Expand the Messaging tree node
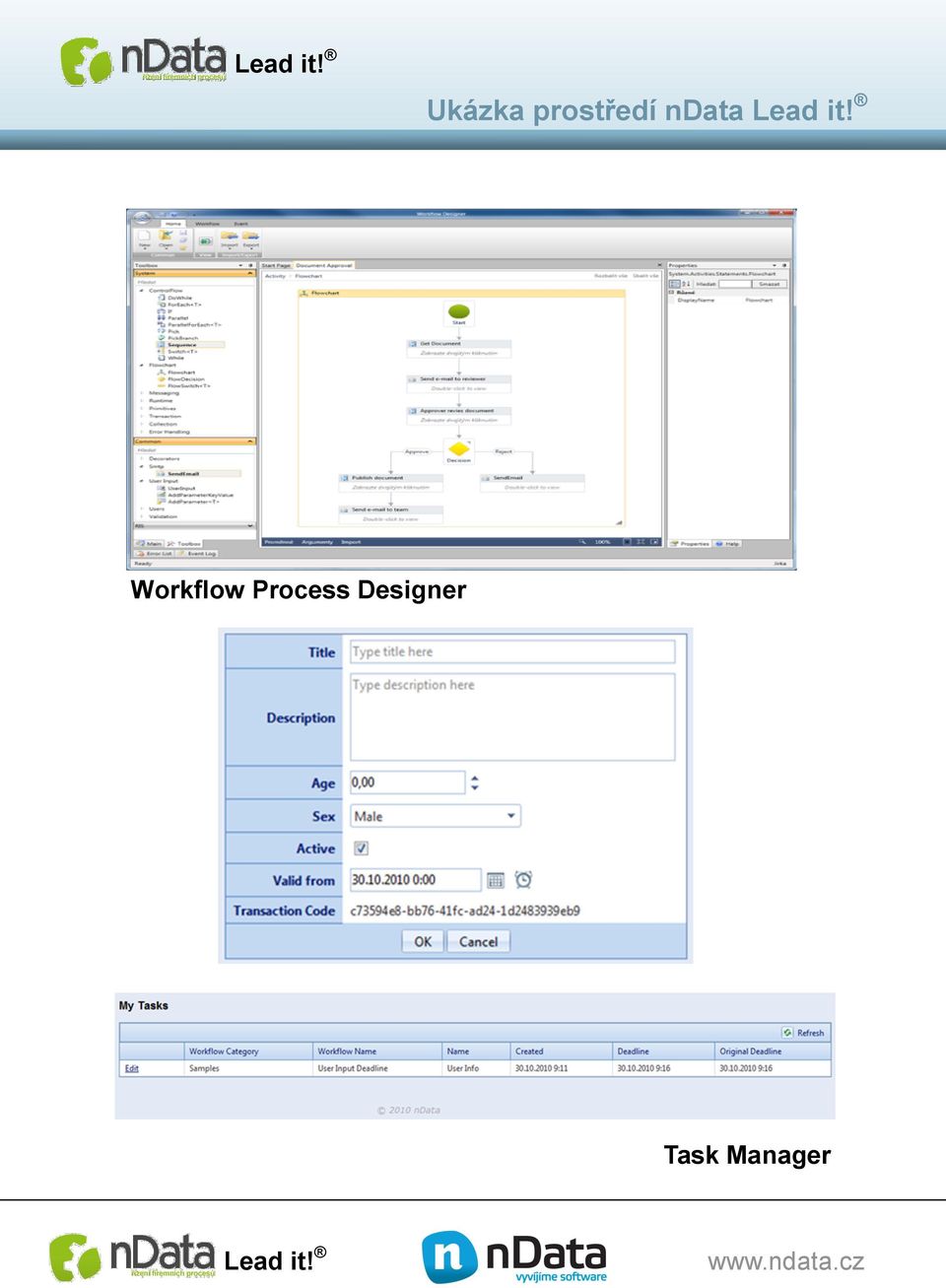946x1288 pixels. point(142,393)
